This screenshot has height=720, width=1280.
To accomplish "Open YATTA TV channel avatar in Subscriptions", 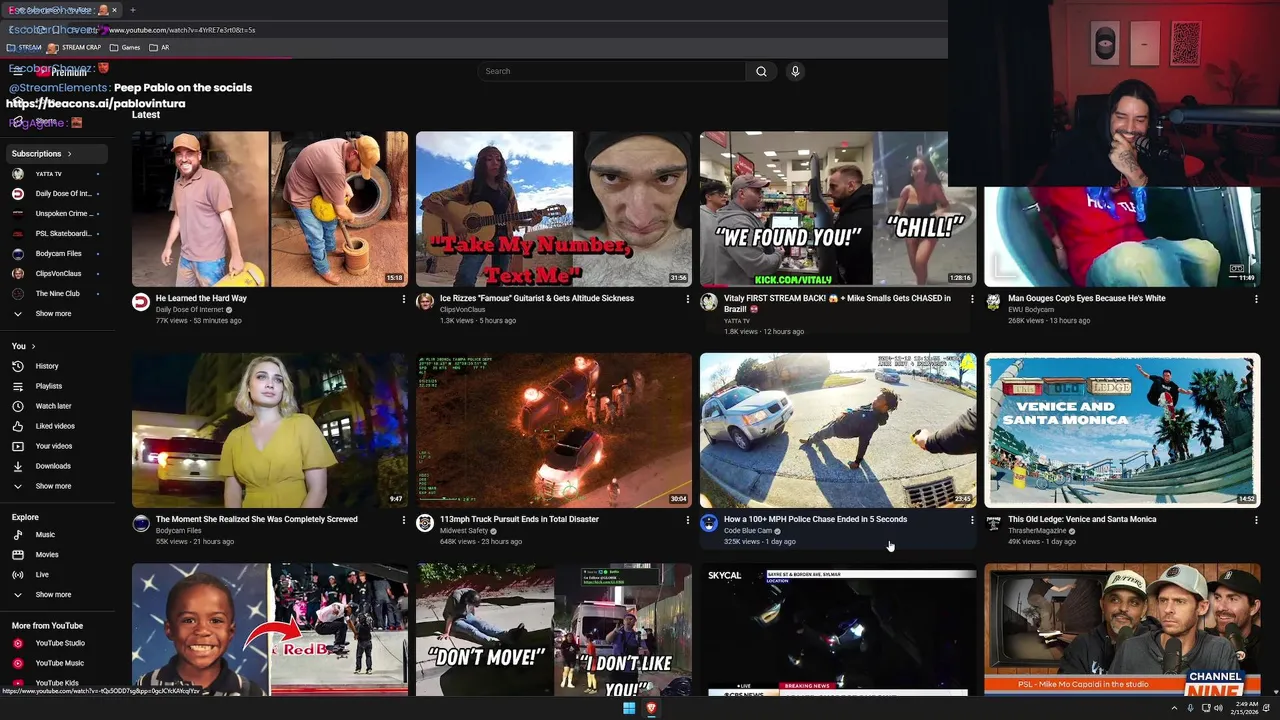I will [x=17, y=174].
